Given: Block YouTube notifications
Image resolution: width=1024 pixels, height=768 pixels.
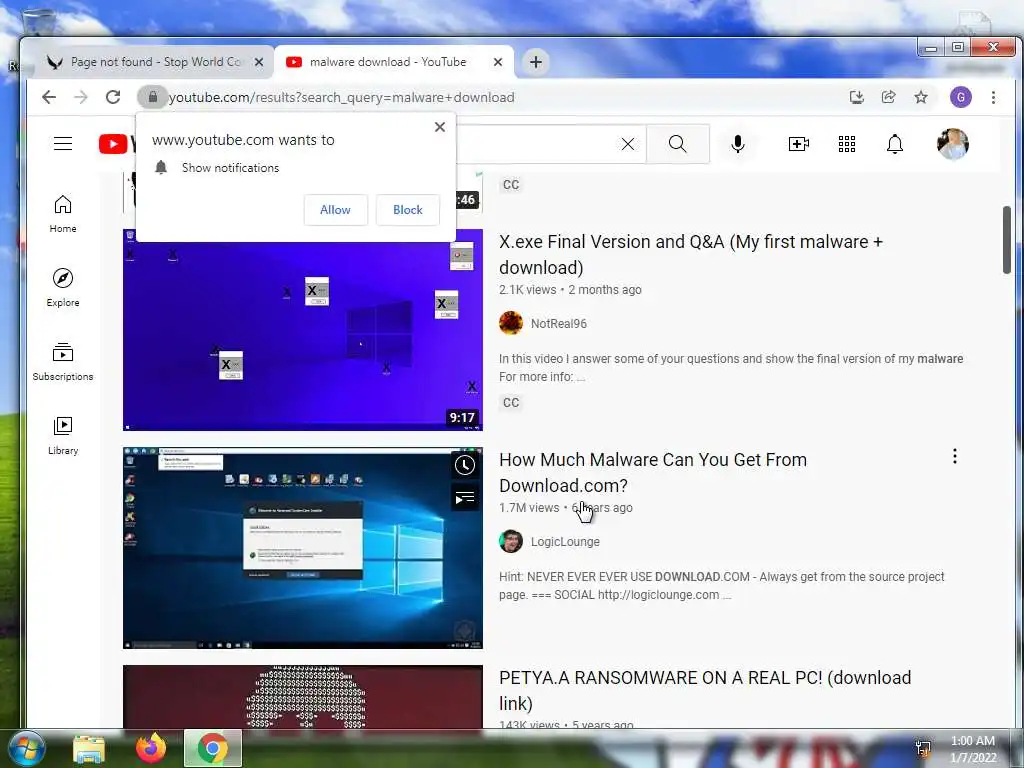Looking at the screenshot, I should coord(408,210).
